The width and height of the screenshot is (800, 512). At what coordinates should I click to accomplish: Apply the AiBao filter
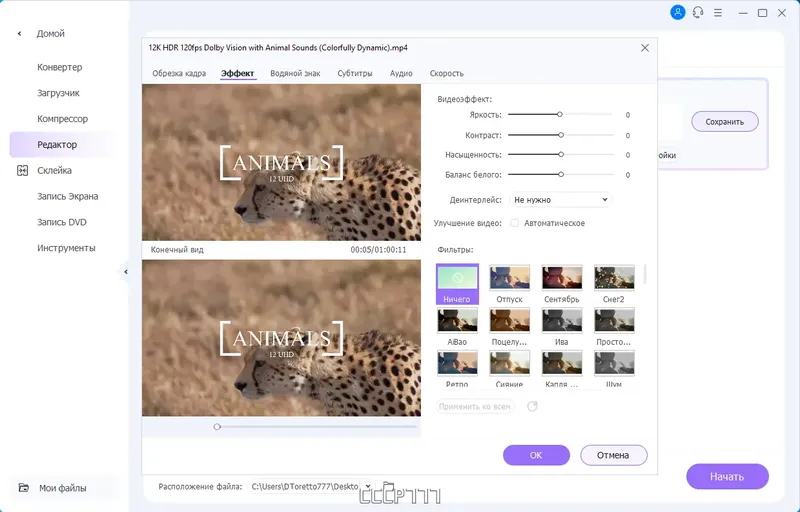(457, 327)
